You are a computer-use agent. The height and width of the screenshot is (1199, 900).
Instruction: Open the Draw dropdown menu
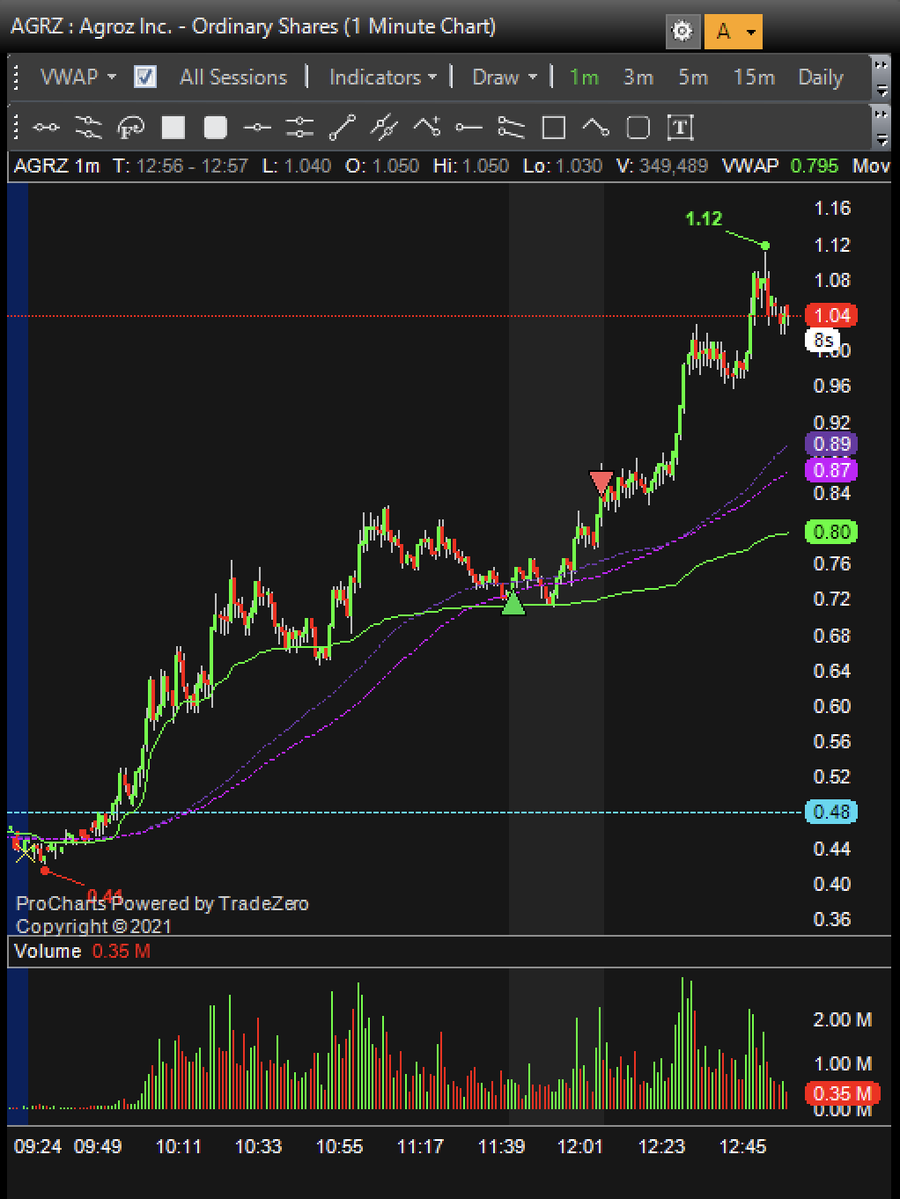pyautogui.click(x=505, y=77)
